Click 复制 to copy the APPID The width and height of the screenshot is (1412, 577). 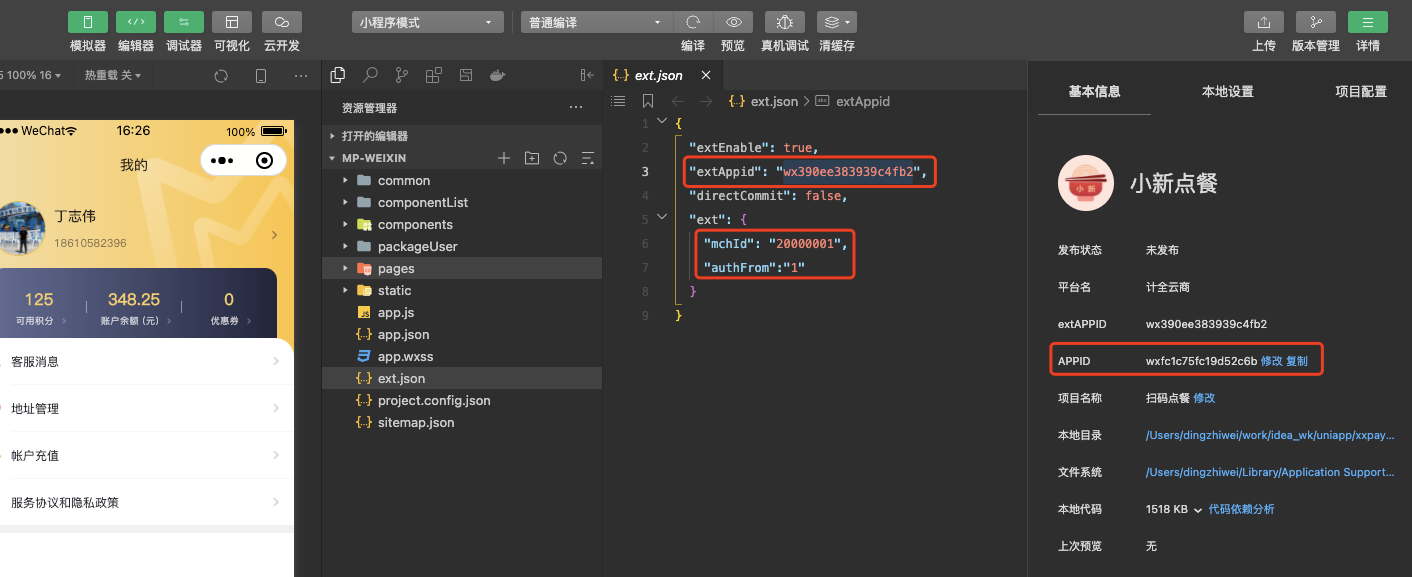(1297, 361)
